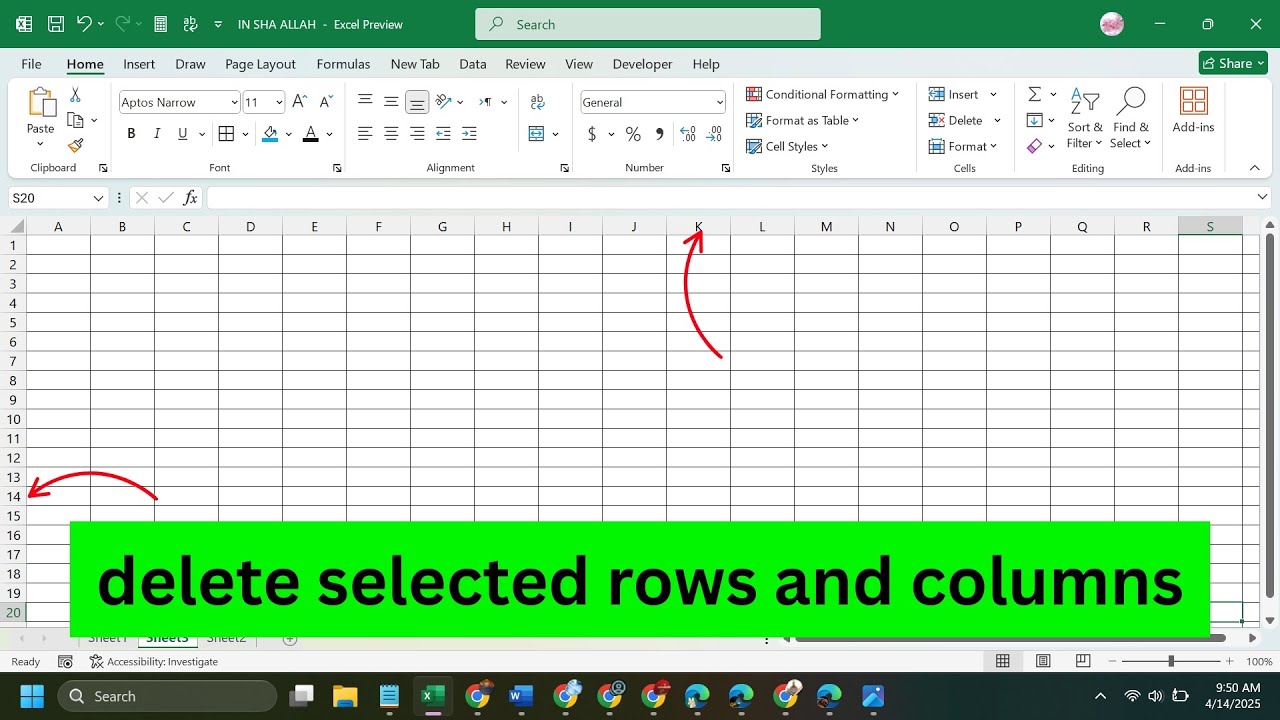Click the Search box in title bar
This screenshot has height=720, width=1280.
[648, 24]
